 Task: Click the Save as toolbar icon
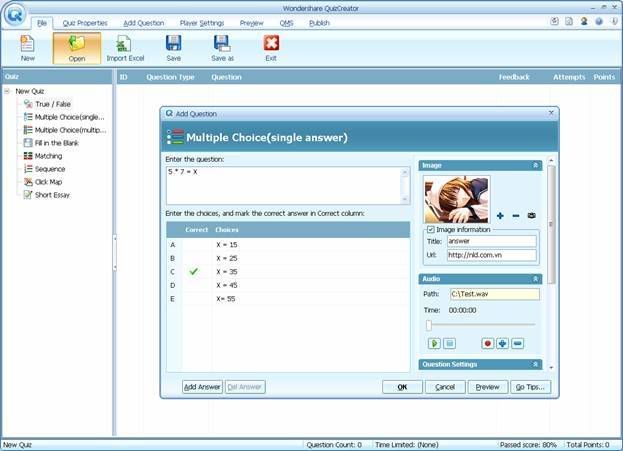pyautogui.click(x=222, y=47)
